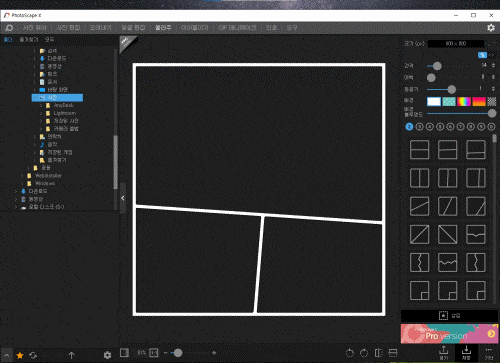The height and width of the screenshot is (363, 500).
Task: Open the 사진 뷰어 tab
Action: point(35,28)
